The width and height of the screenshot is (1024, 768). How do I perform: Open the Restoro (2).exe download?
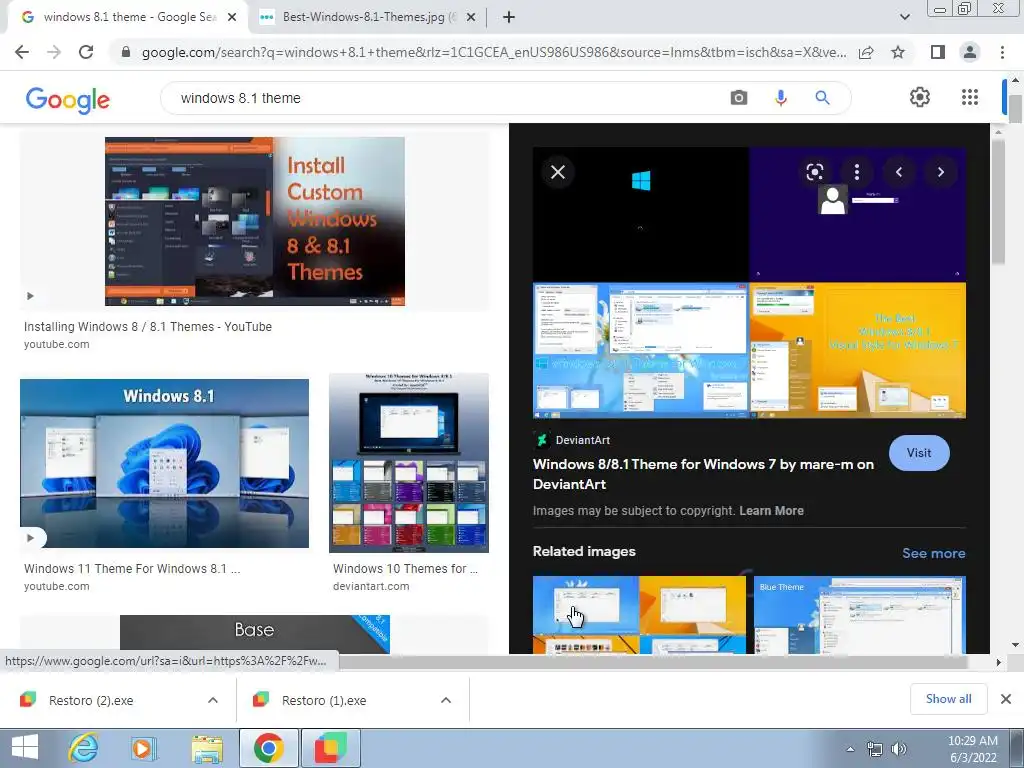pyautogui.click(x=91, y=700)
